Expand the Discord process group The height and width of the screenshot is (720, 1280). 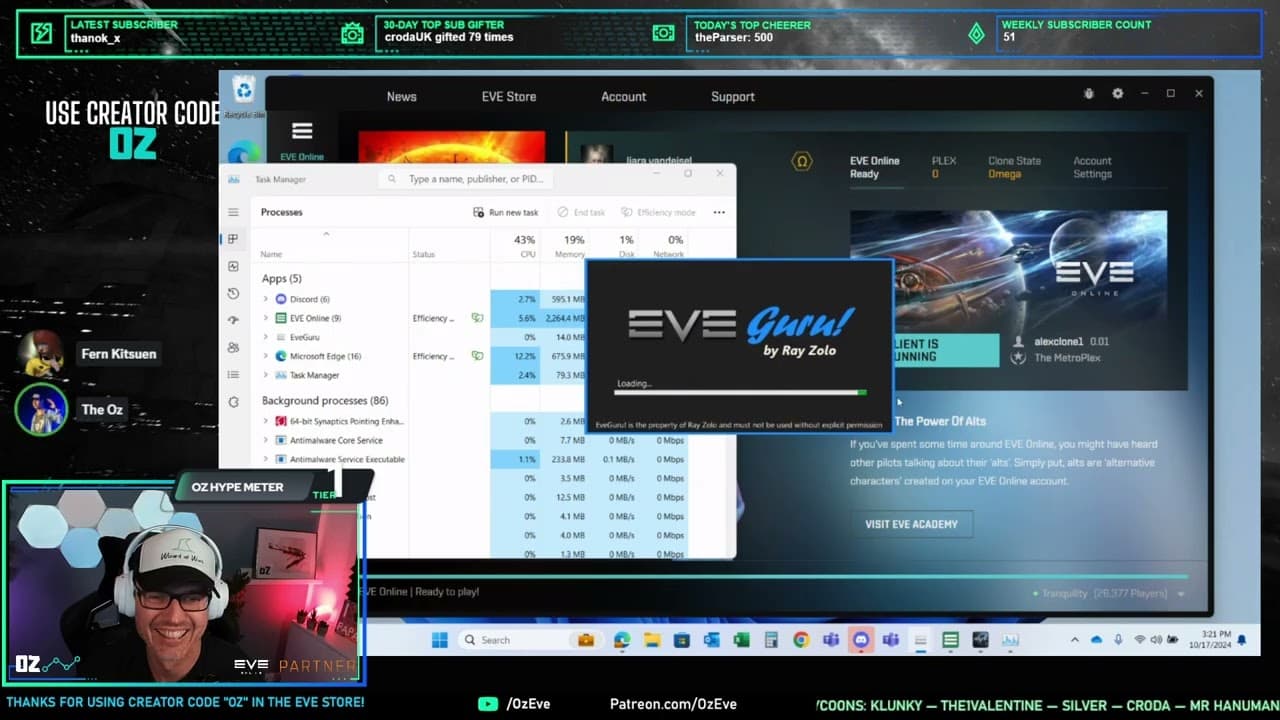click(265, 299)
